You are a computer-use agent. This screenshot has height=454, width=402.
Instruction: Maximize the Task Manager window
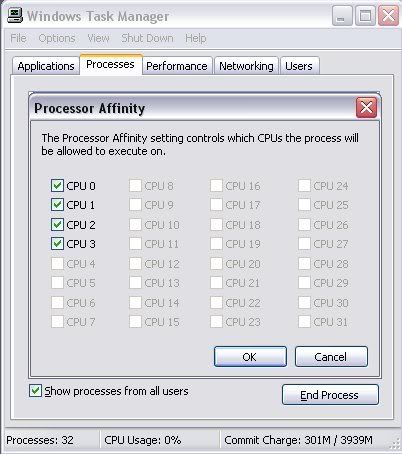[365, 15]
